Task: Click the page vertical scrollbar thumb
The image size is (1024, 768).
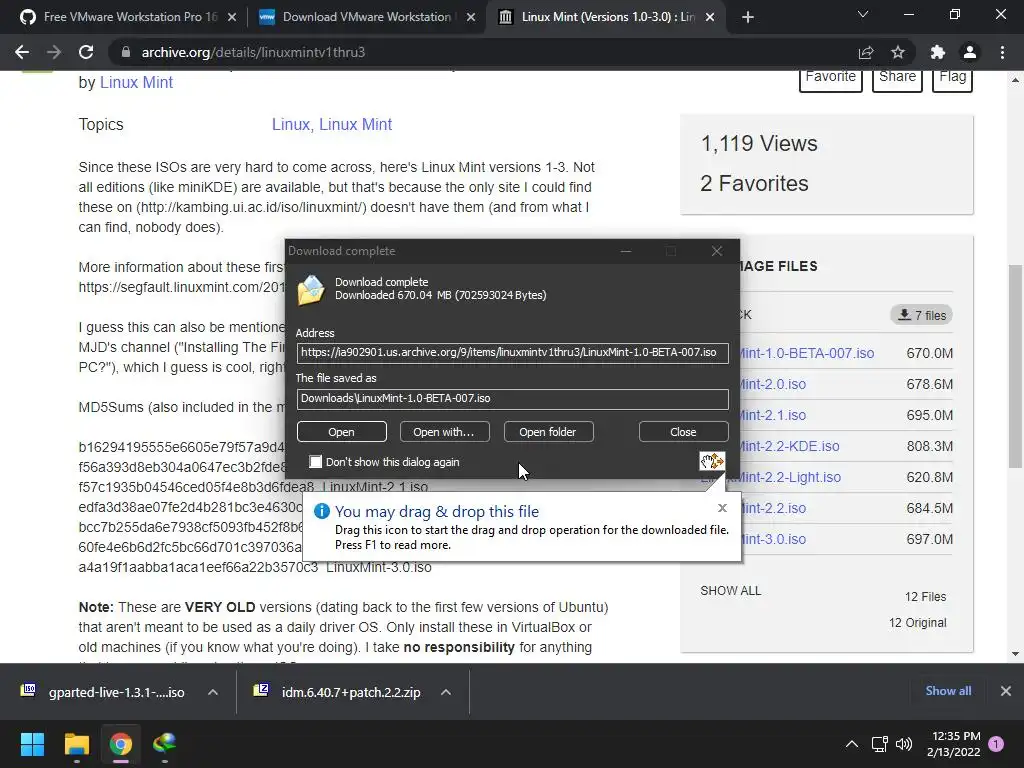Action: pos(1015,366)
